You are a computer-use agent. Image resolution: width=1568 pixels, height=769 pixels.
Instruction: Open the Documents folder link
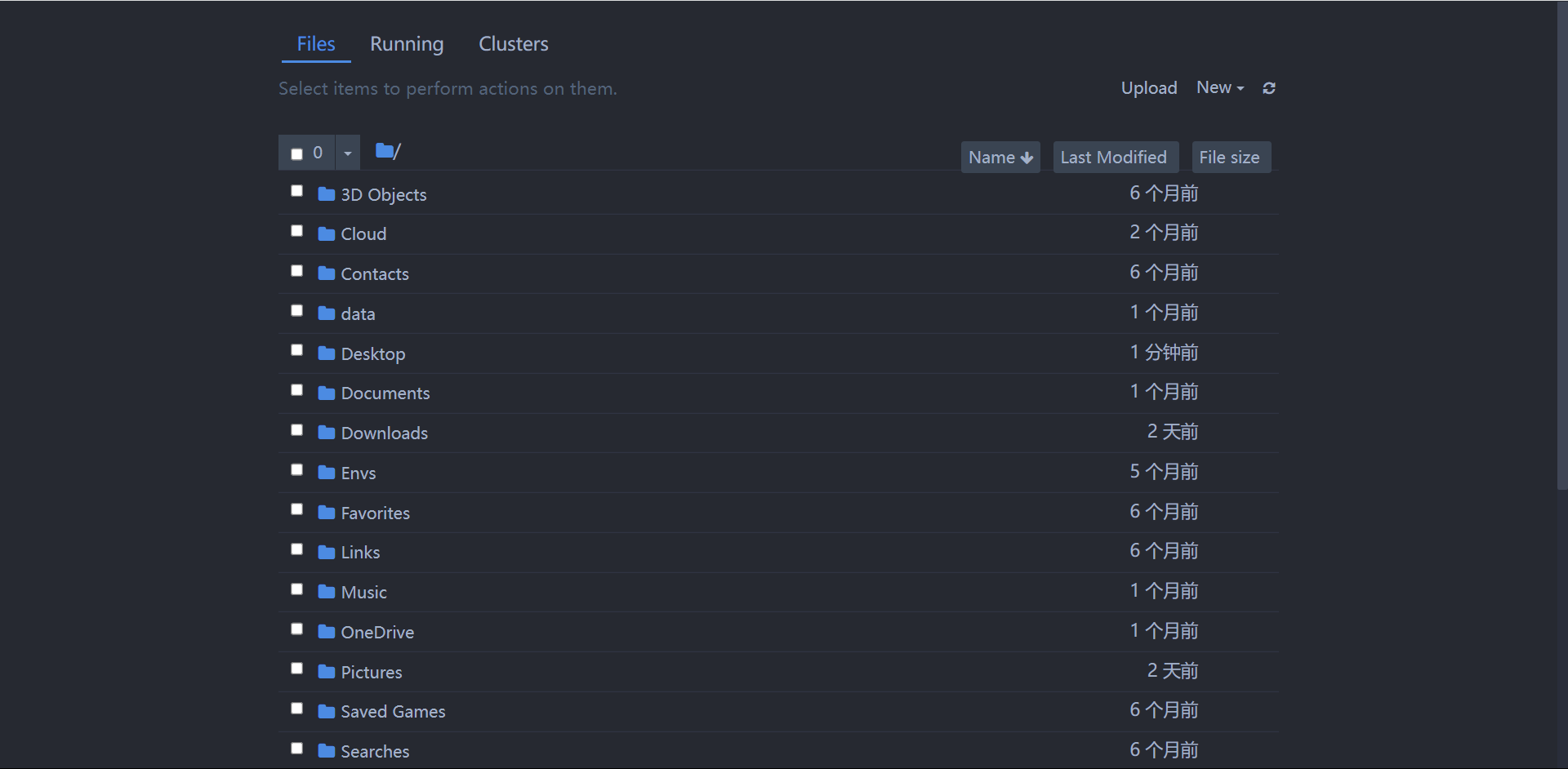click(385, 393)
